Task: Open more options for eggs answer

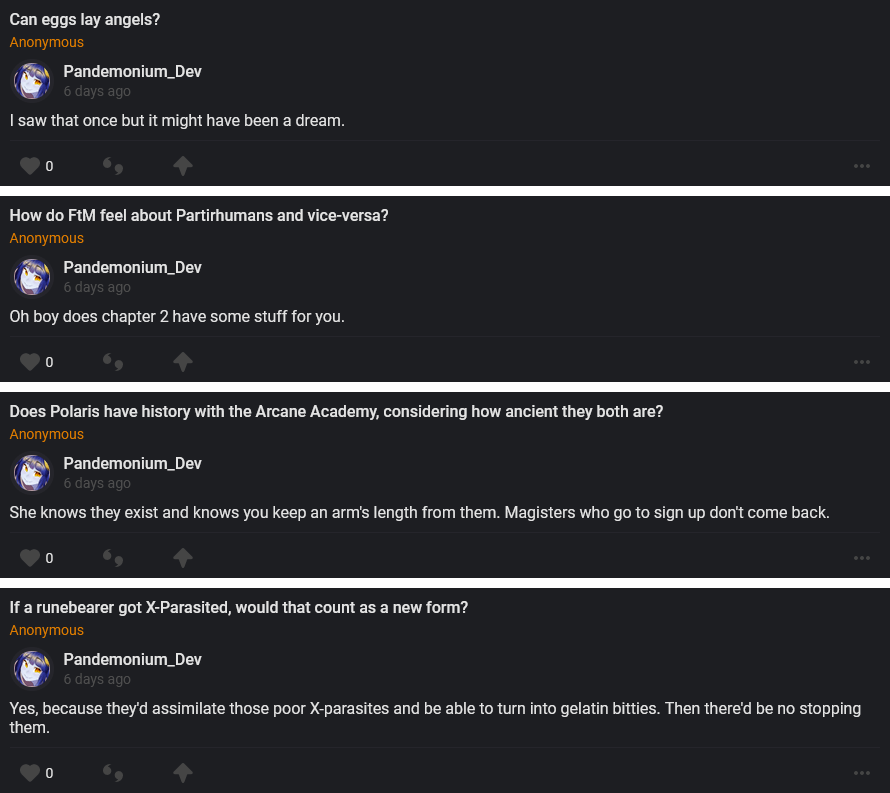Action: coord(862,166)
